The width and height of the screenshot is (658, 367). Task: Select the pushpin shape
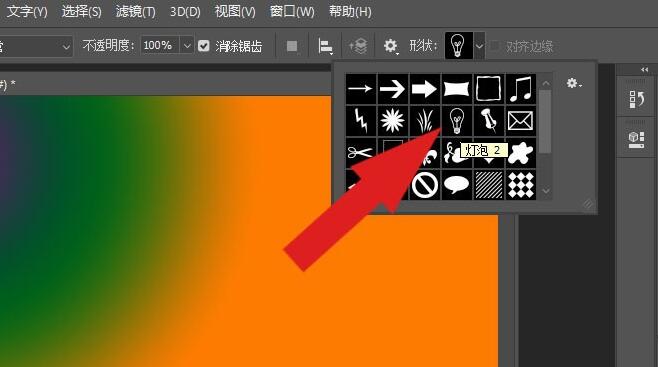(x=489, y=121)
